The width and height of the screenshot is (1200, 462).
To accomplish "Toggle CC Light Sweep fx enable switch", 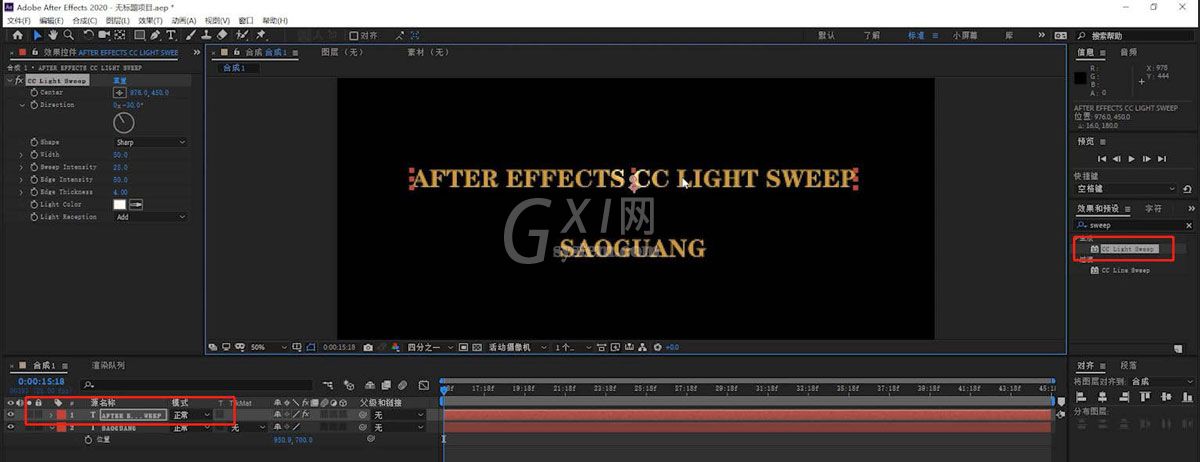I will 19,80.
